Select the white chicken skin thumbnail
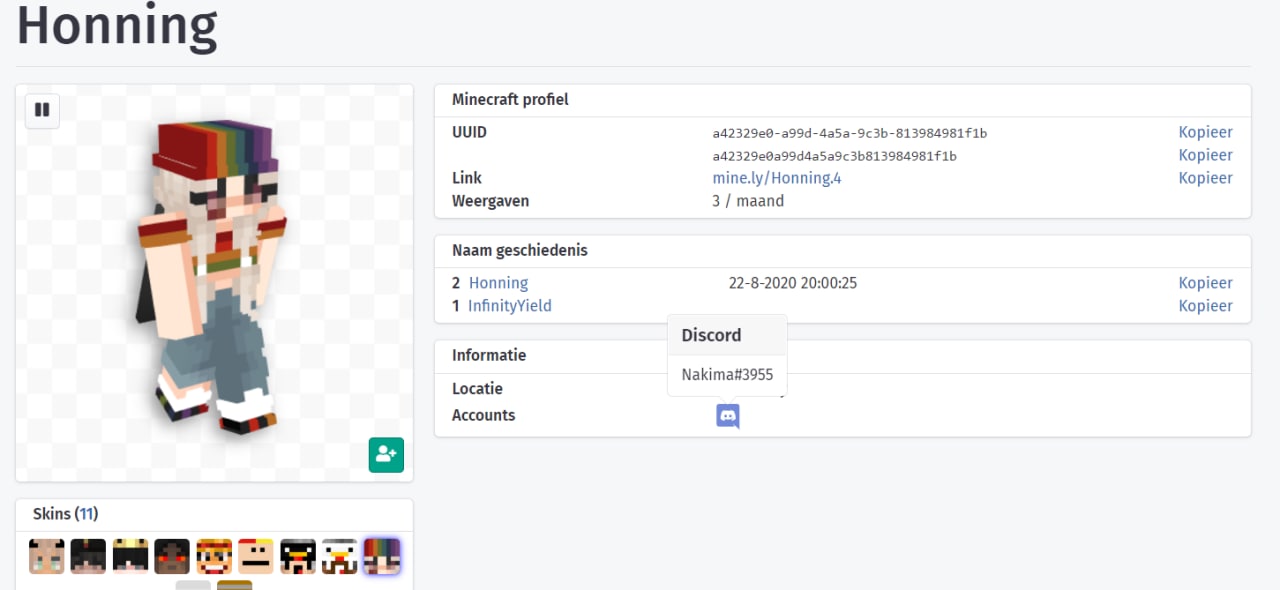Image resolution: width=1280 pixels, height=590 pixels. pos(340,556)
